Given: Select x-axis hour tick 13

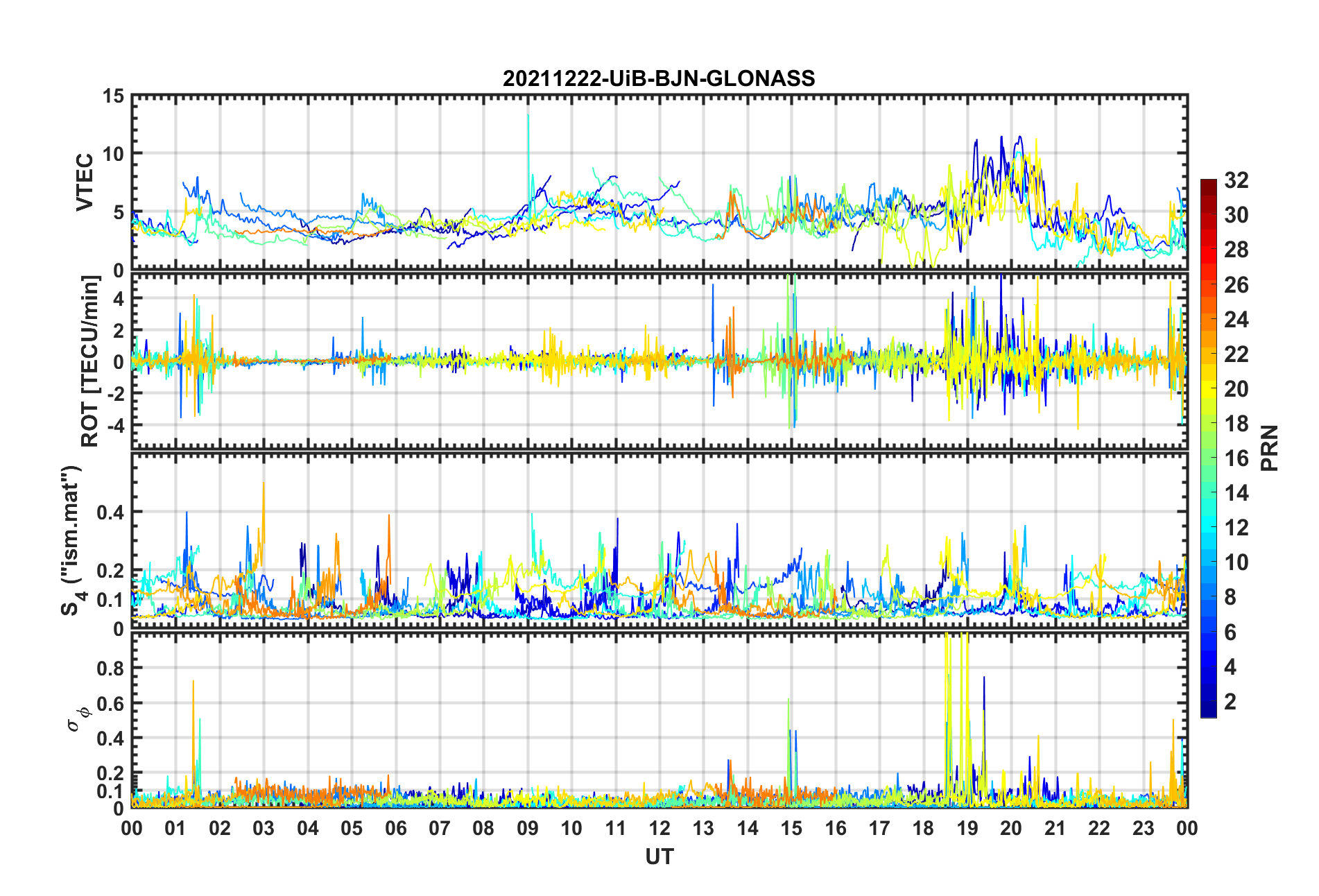Looking at the screenshot, I should pyautogui.click(x=703, y=828).
